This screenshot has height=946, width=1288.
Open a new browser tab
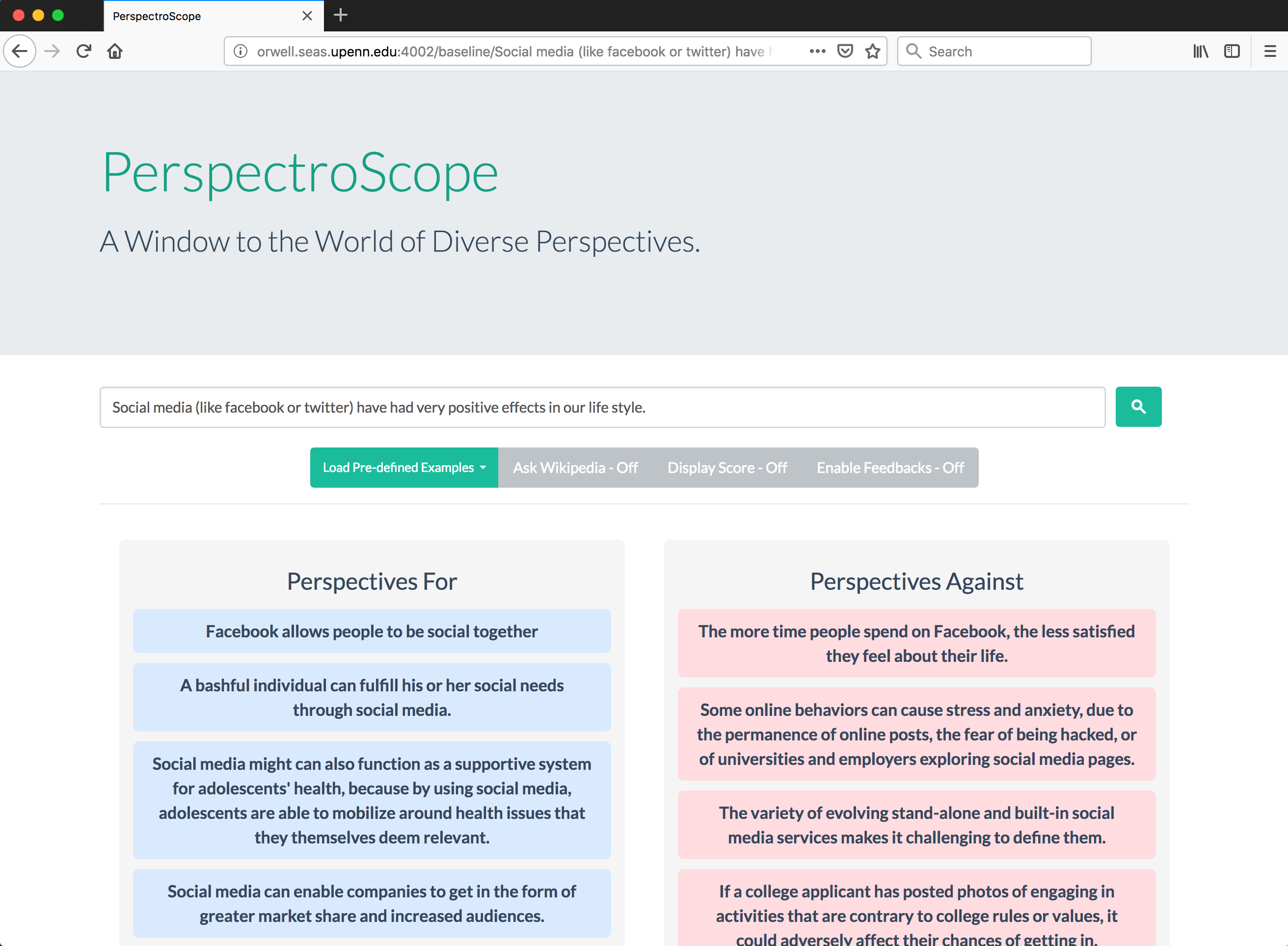coord(340,16)
